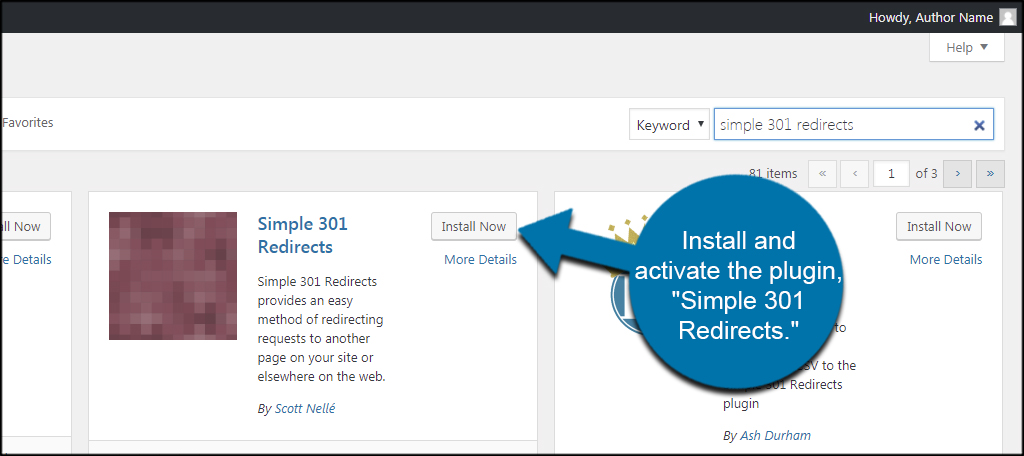Open More Details for Ash Durham's plugin
This screenshot has height=456, width=1024.
pos(946,259)
